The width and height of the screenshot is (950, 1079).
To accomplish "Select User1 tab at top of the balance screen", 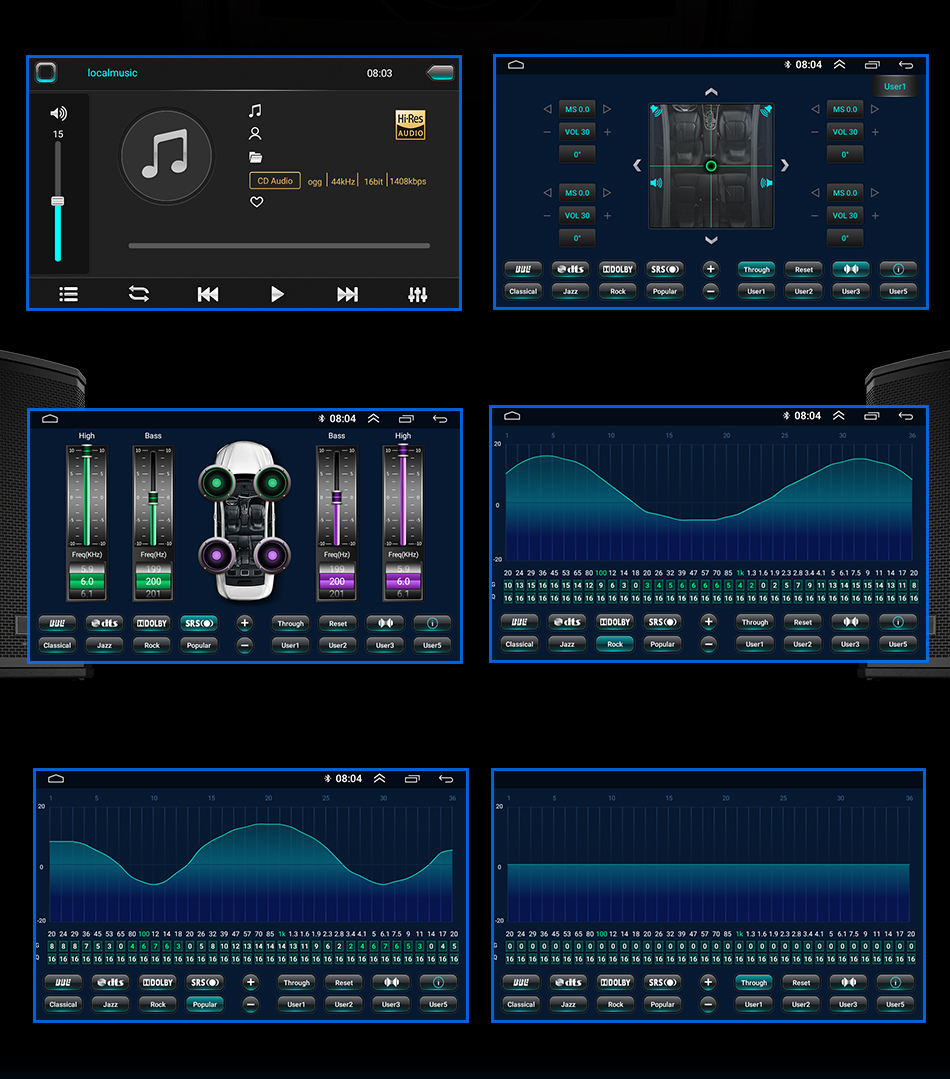I will (895, 87).
